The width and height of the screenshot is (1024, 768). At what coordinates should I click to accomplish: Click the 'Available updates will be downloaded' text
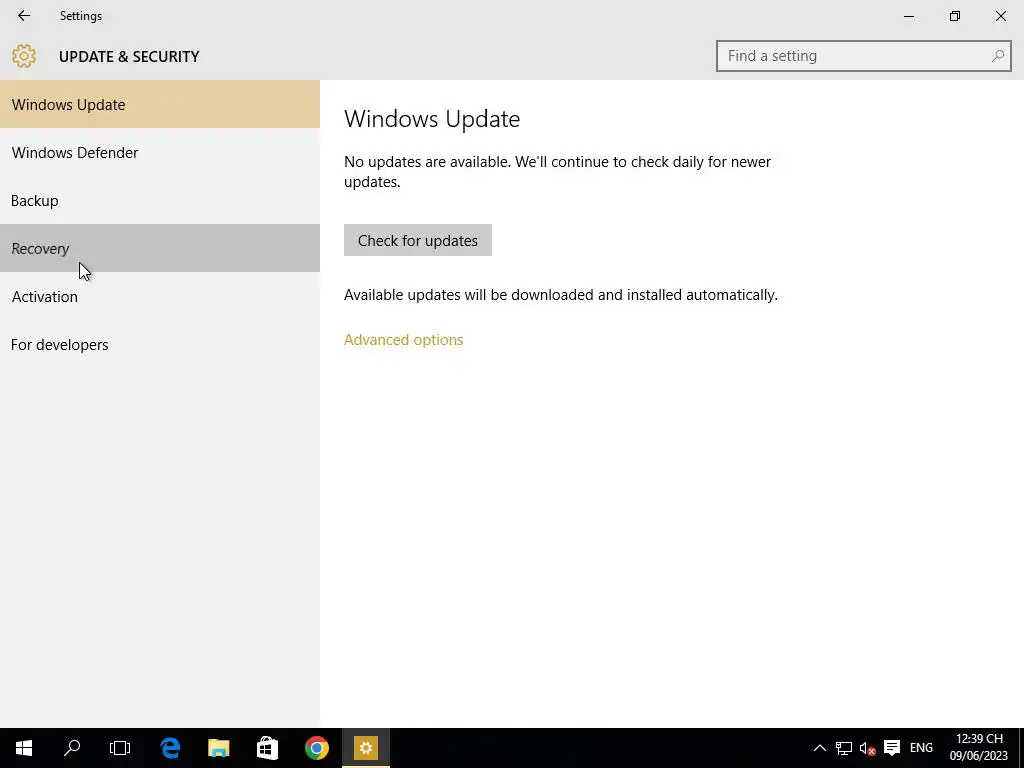(561, 295)
